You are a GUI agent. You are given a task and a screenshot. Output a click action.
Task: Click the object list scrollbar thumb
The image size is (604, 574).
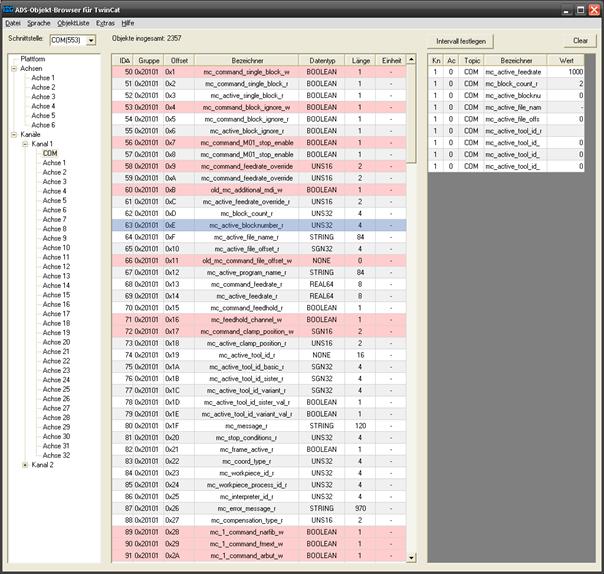coord(411,114)
